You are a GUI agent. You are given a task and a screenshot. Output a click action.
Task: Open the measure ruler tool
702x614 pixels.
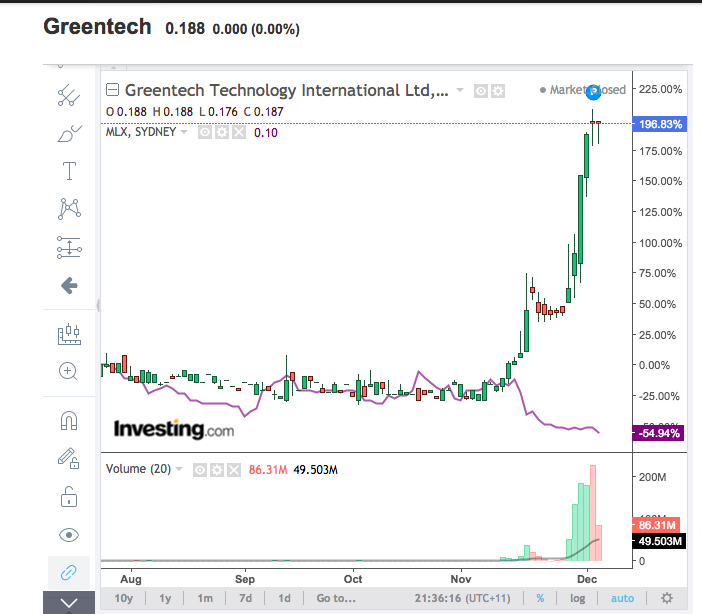coord(69,334)
